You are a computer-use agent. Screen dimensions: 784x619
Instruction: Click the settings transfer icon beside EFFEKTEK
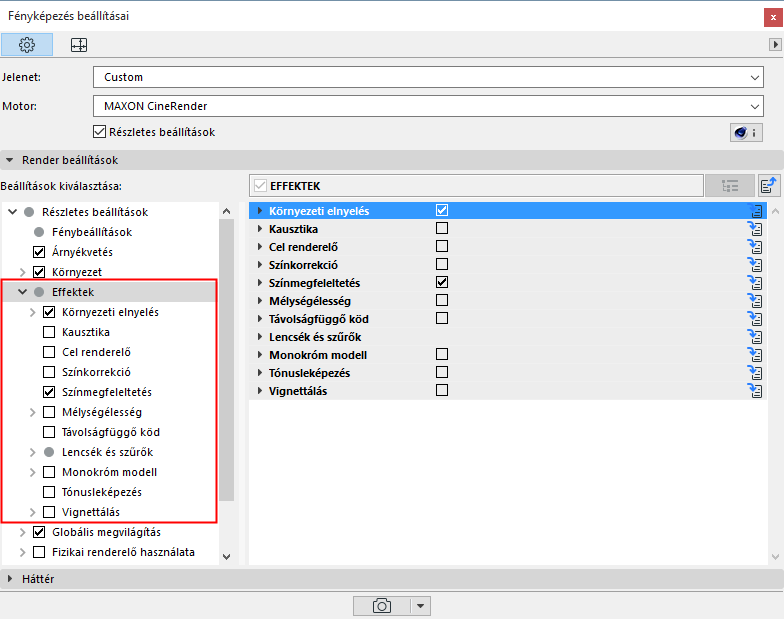[x=769, y=186]
